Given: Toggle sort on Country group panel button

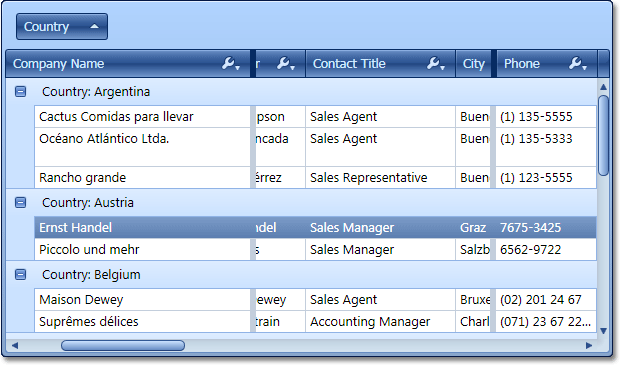Looking at the screenshot, I should click(62, 27).
